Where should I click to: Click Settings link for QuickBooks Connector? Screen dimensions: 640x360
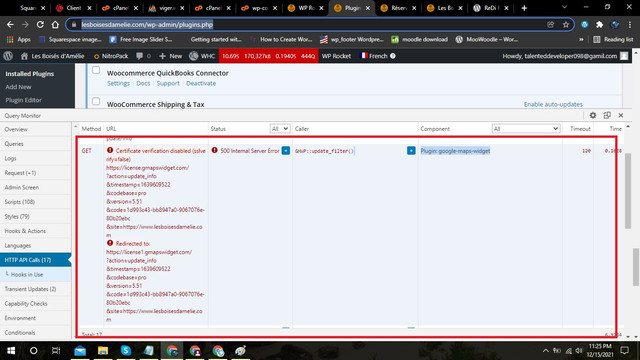point(118,83)
